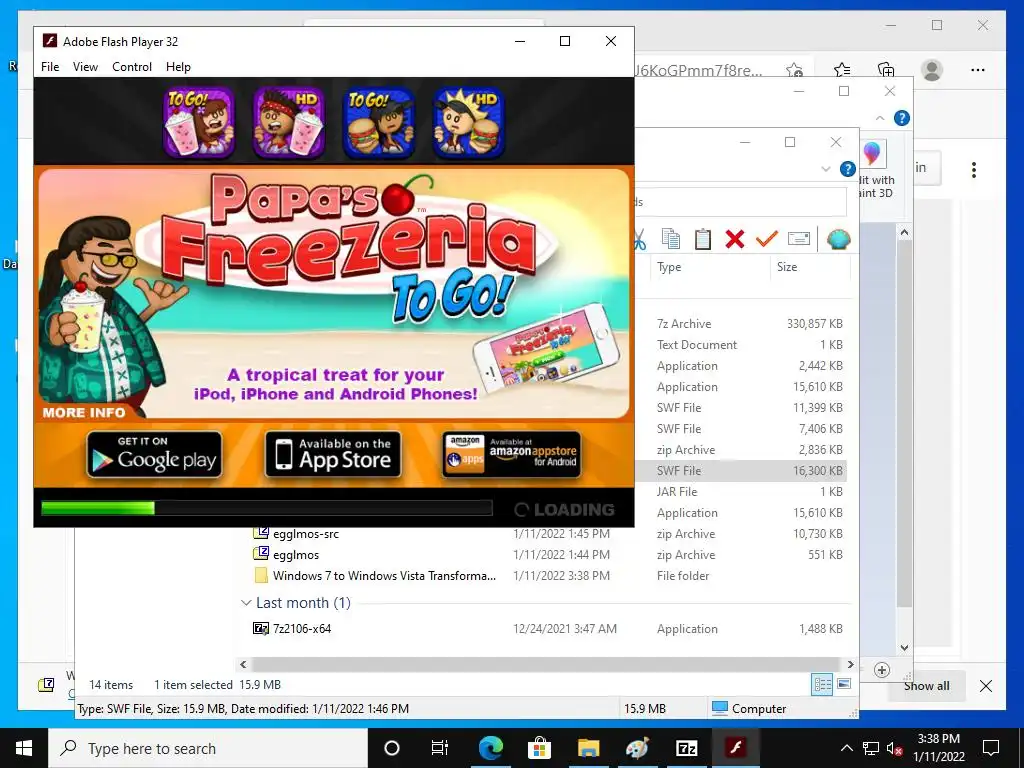The image size is (1024, 768).
Task: Select the Text Document row
Action: (740, 345)
